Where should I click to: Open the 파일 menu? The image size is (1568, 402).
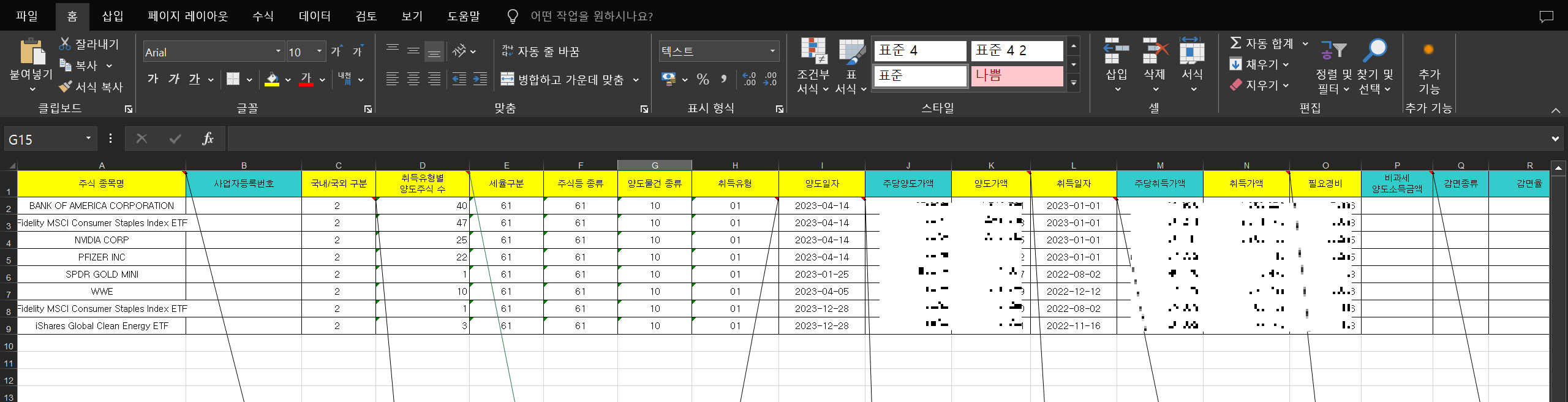26,16
